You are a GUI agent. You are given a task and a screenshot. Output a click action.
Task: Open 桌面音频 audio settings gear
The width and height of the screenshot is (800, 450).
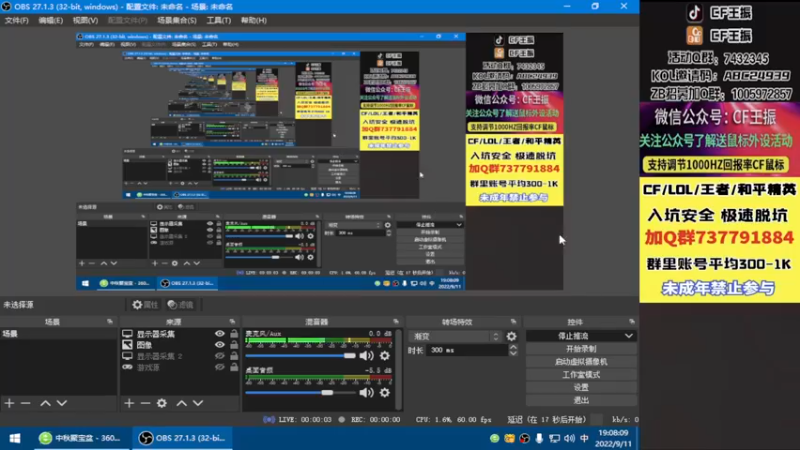[385, 392]
